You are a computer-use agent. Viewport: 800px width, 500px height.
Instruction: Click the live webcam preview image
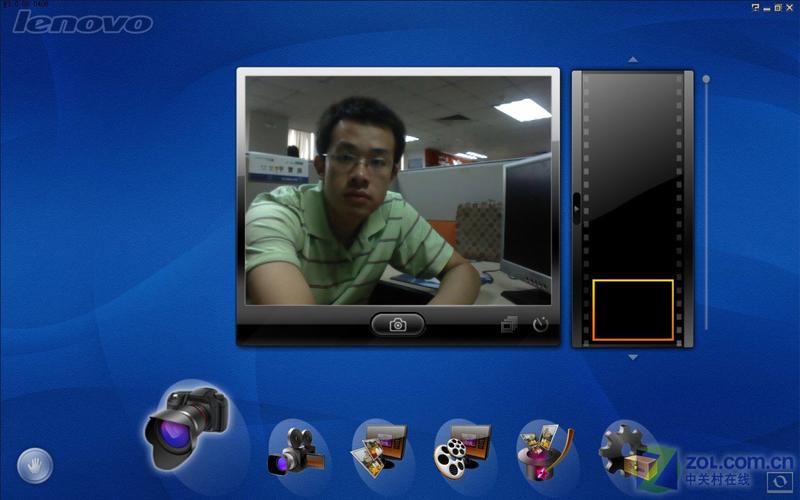398,190
